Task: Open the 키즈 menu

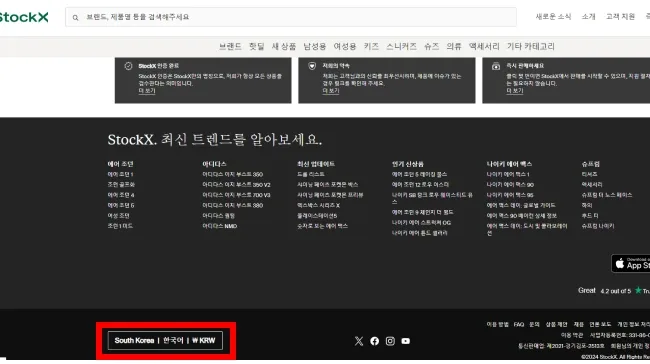Action: pyautogui.click(x=371, y=46)
